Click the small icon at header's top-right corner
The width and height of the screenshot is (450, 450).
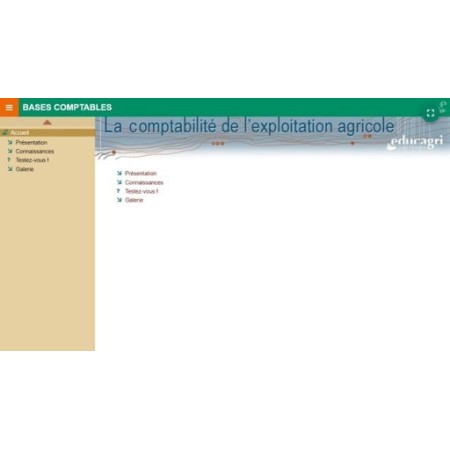(x=443, y=107)
